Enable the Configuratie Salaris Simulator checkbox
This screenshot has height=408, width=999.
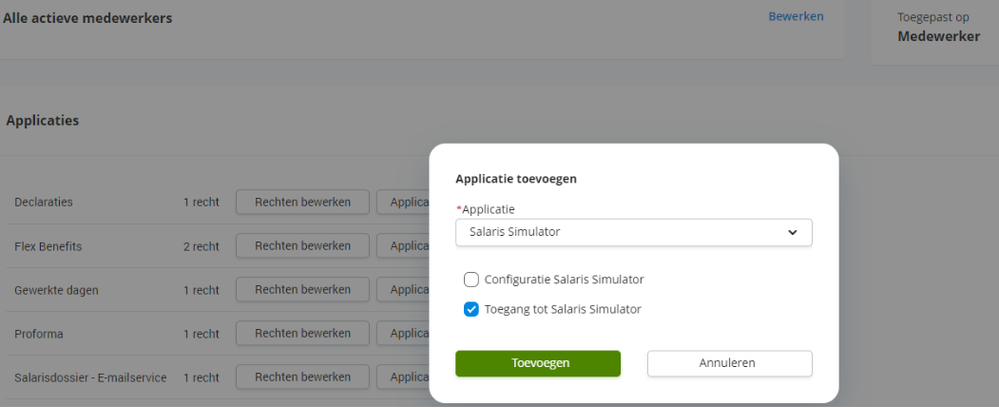click(472, 280)
